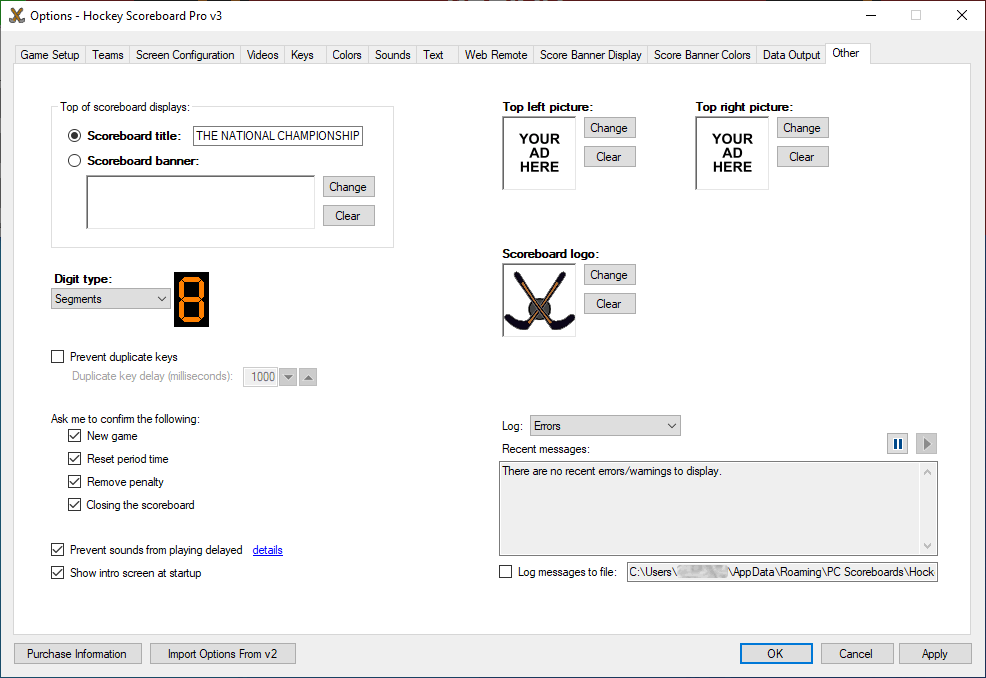The height and width of the screenshot is (678, 986).
Task: Open the Web Remote tab
Action: pyautogui.click(x=495, y=55)
